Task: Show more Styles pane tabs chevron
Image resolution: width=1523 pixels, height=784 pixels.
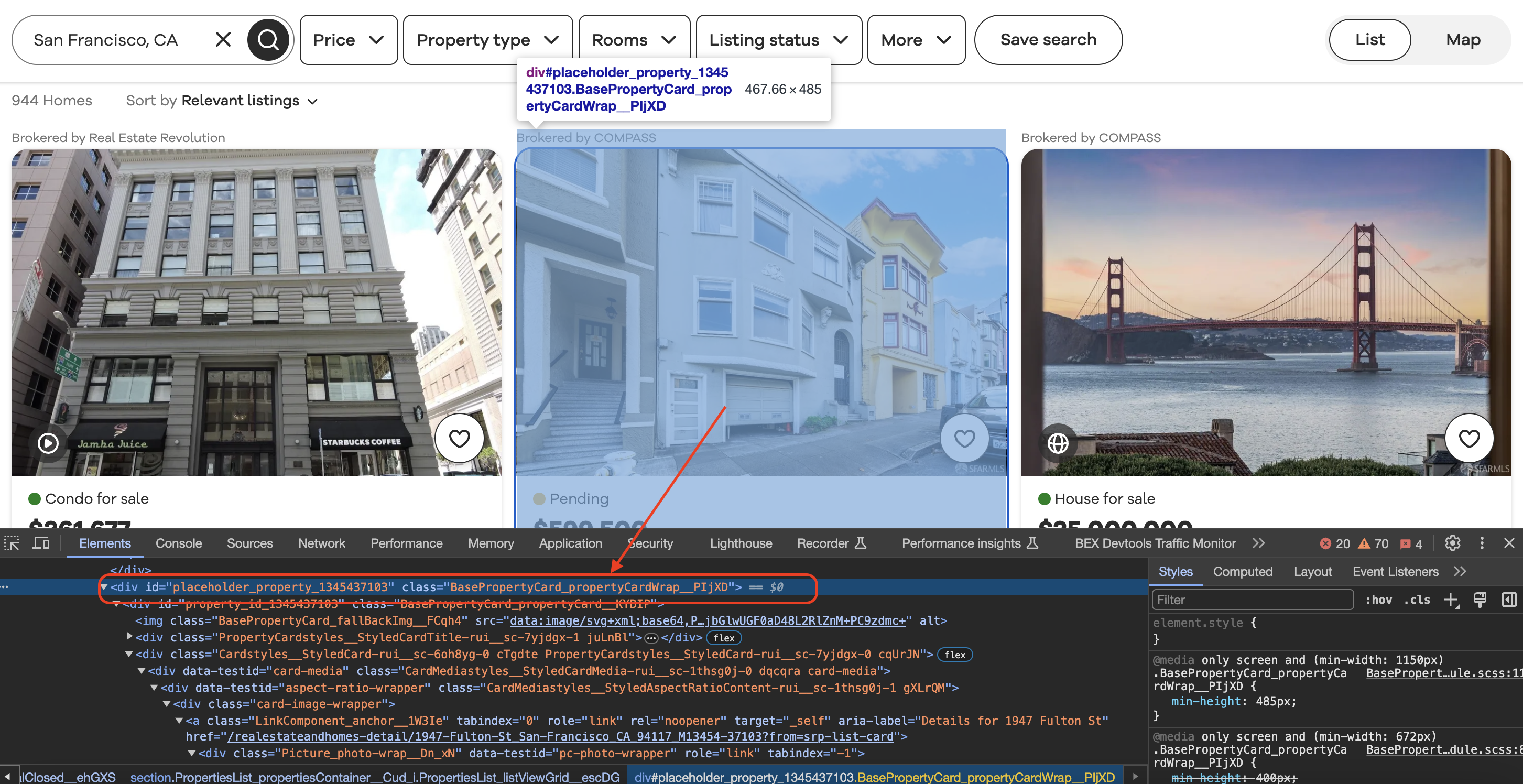Action: tap(1460, 572)
